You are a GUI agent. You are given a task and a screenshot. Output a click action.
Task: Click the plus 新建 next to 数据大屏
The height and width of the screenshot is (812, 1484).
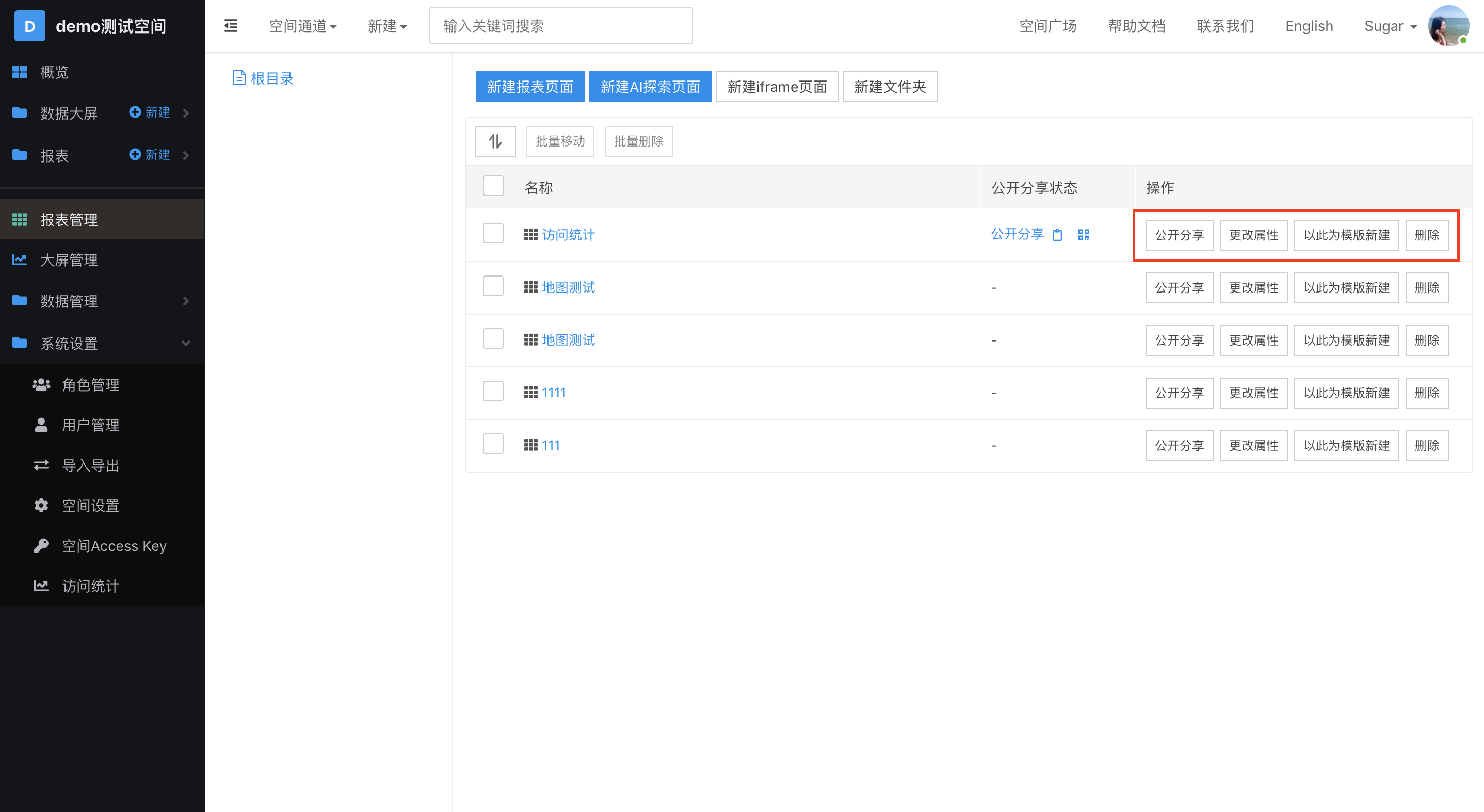[x=149, y=112]
